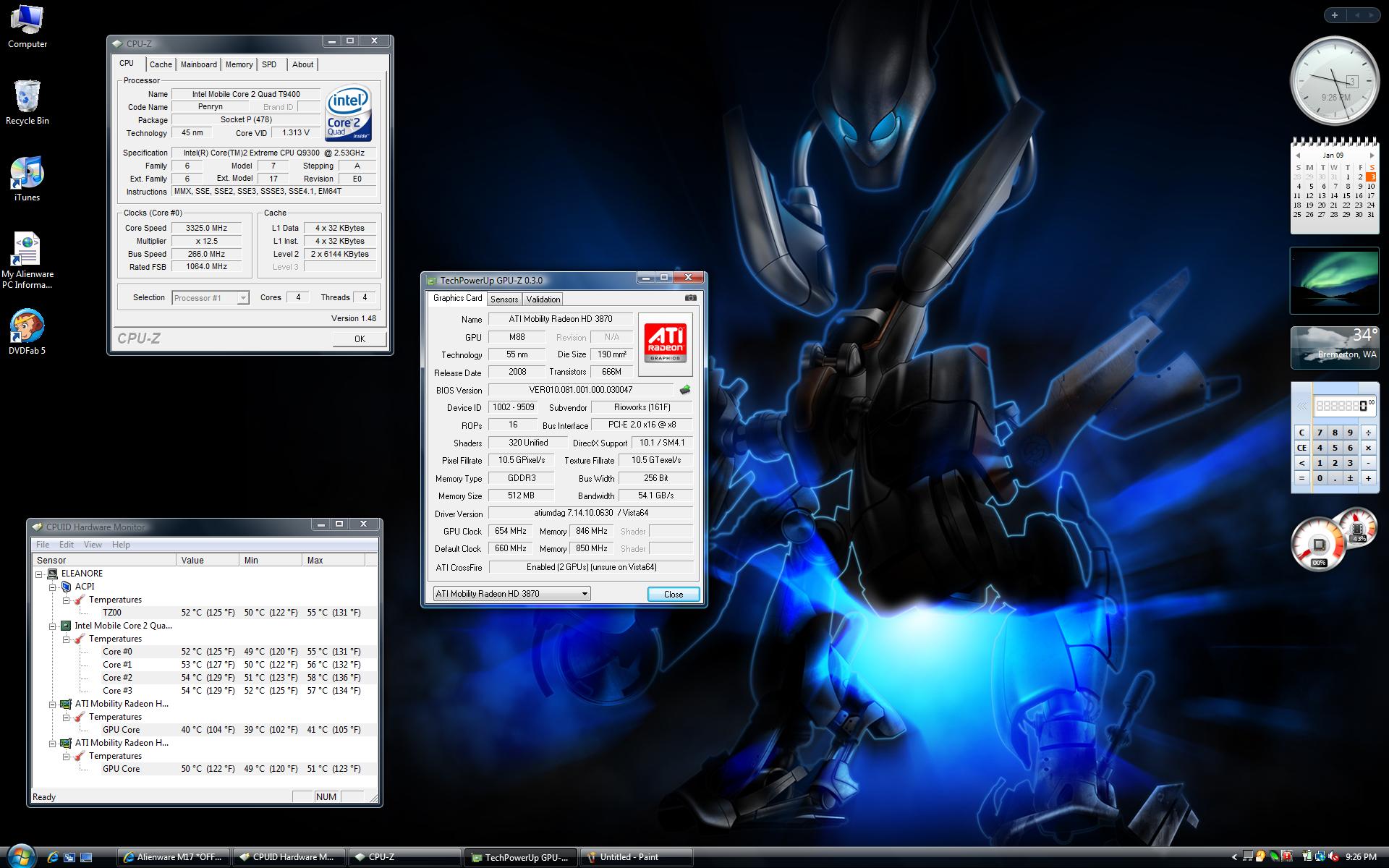Open GPU-Z Validation tab
The width and height of the screenshot is (1389, 868).
coord(543,299)
